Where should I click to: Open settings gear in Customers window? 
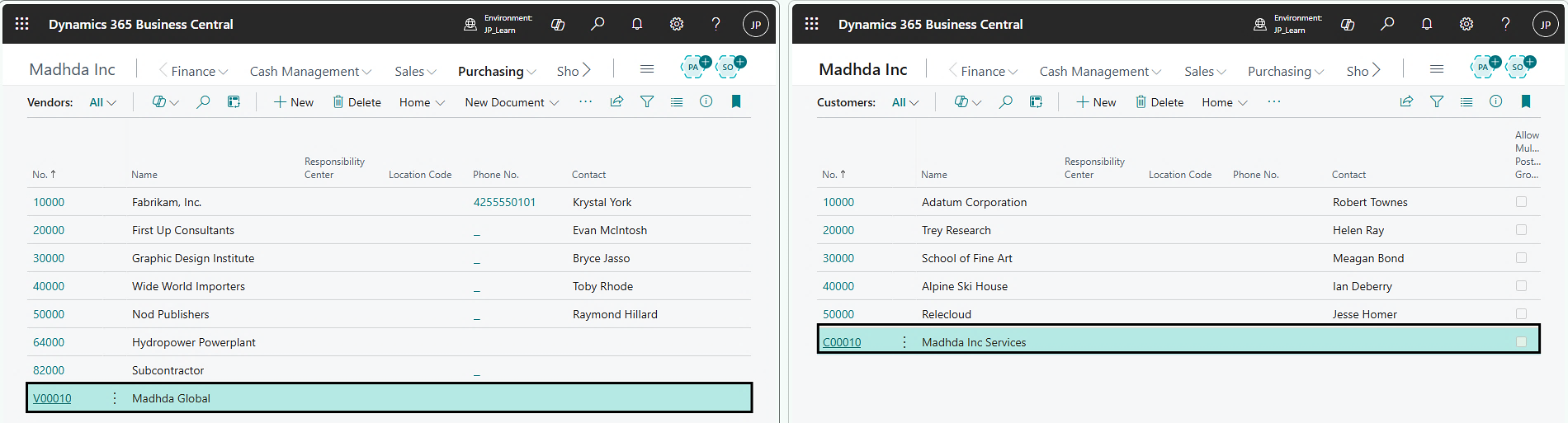[1466, 24]
